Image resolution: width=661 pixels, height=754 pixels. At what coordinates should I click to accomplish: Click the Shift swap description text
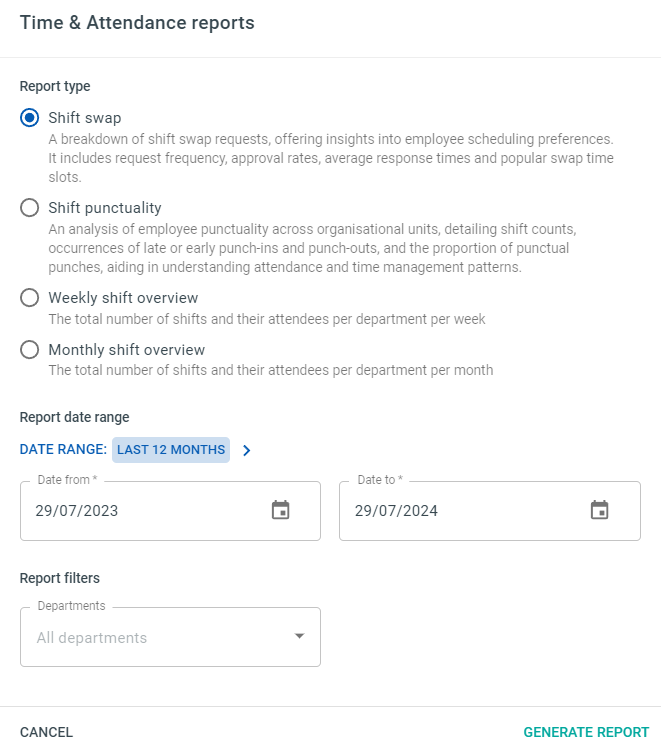pyautogui.click(x=331, y=158)
